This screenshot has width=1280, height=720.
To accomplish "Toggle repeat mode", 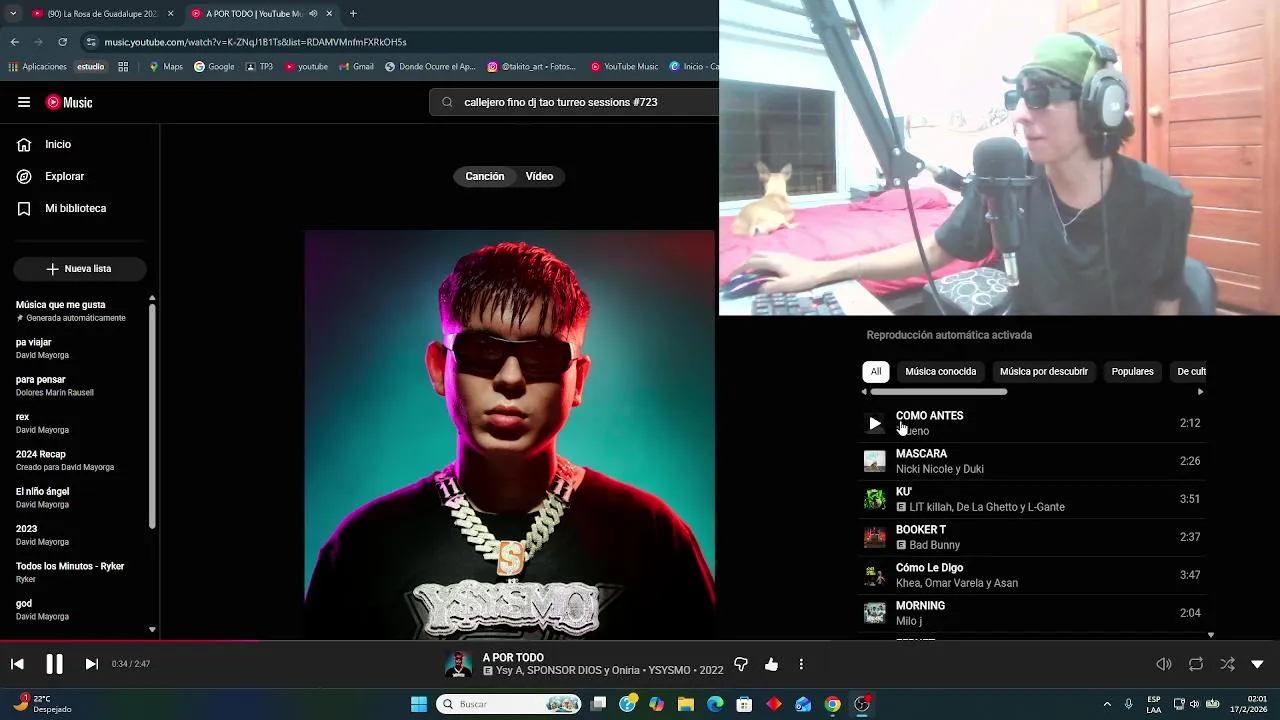I will pos(1196,664).
